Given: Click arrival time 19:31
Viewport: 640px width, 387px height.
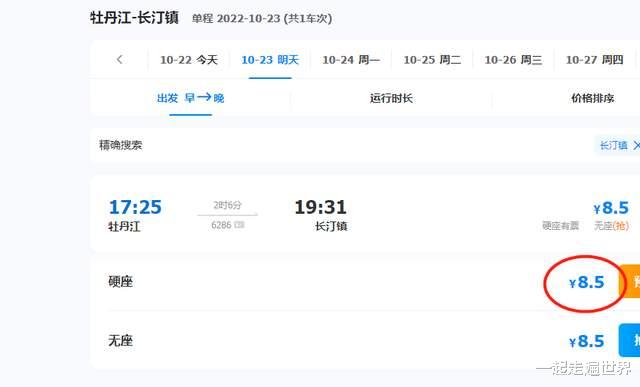Looking at the screenshot, I should 320,207.
